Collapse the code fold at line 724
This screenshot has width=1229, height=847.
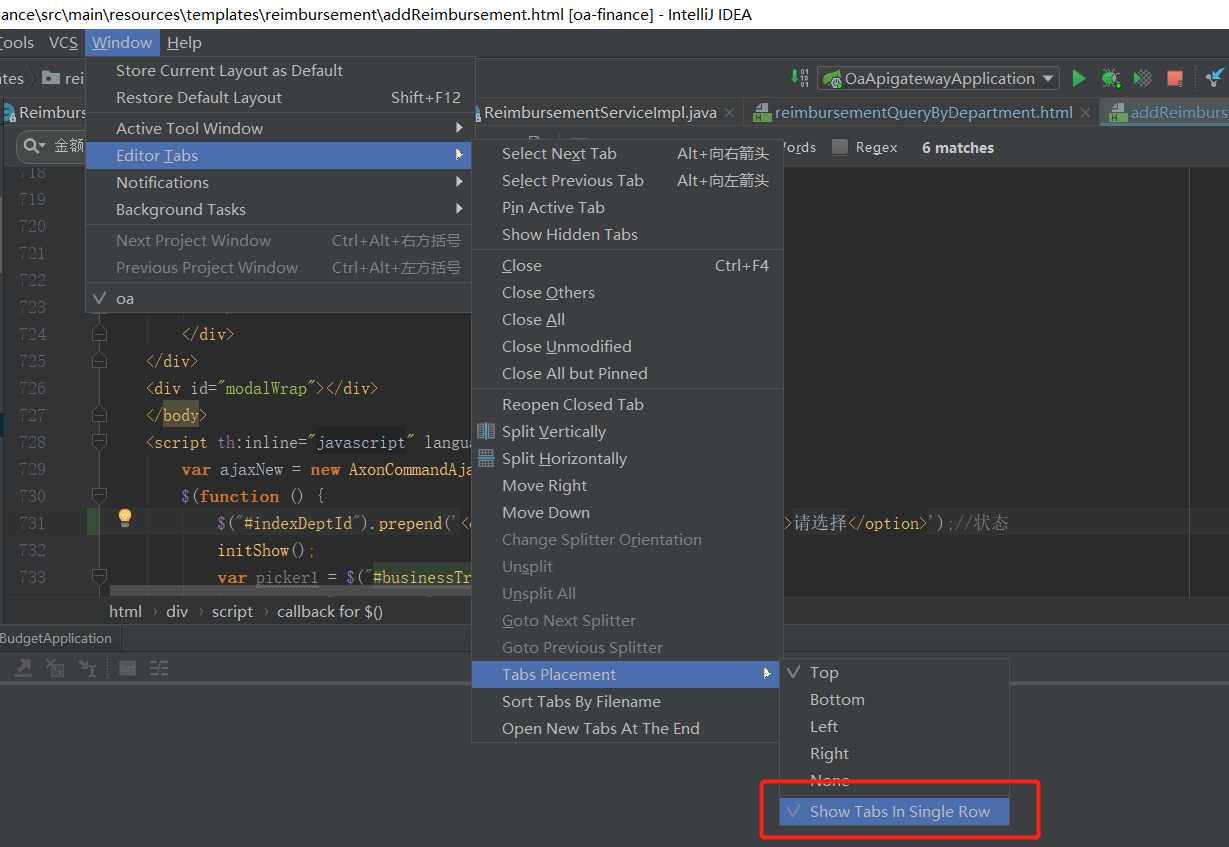click(99, 334)
